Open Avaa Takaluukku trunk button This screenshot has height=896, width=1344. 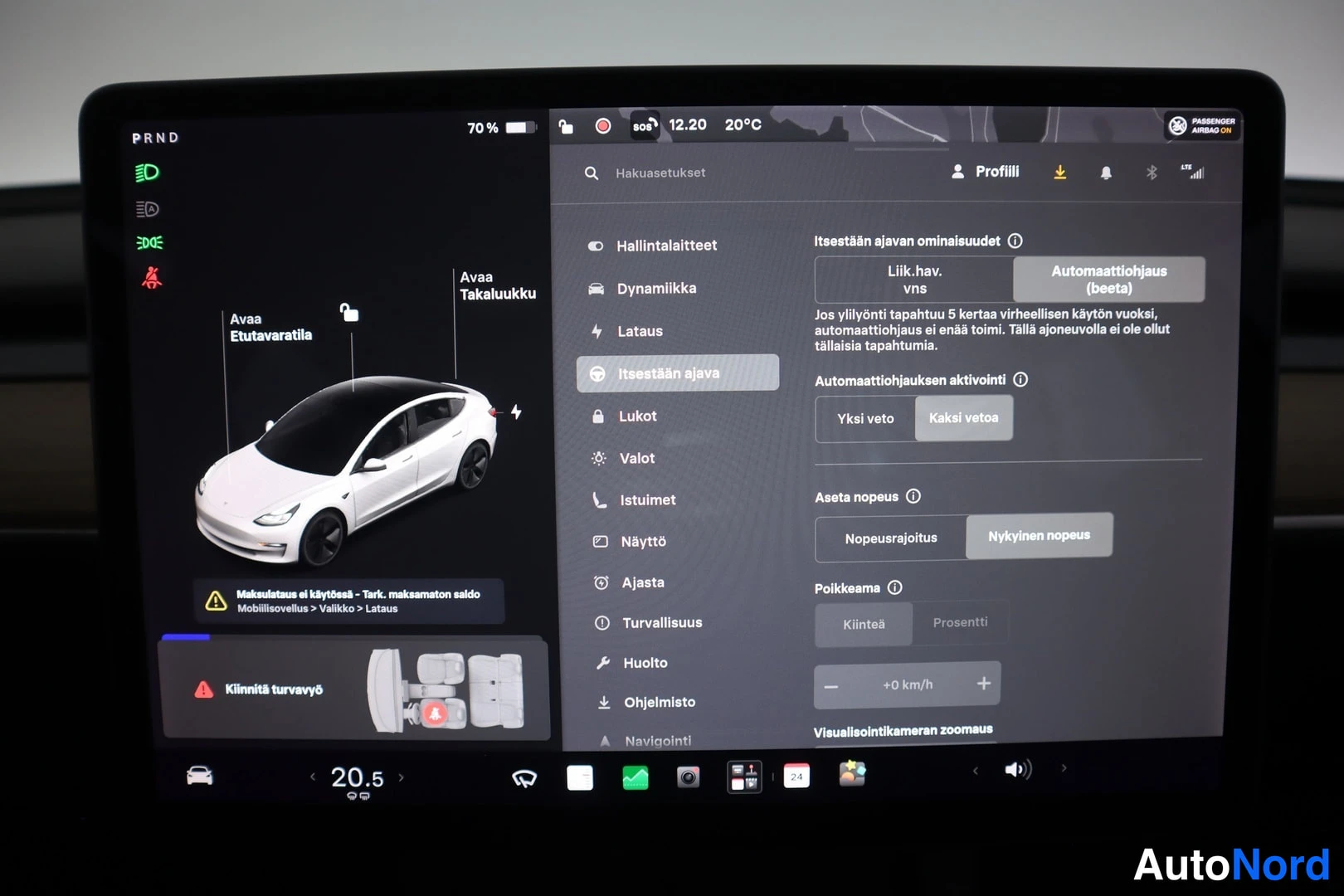[x=498, y=285]
